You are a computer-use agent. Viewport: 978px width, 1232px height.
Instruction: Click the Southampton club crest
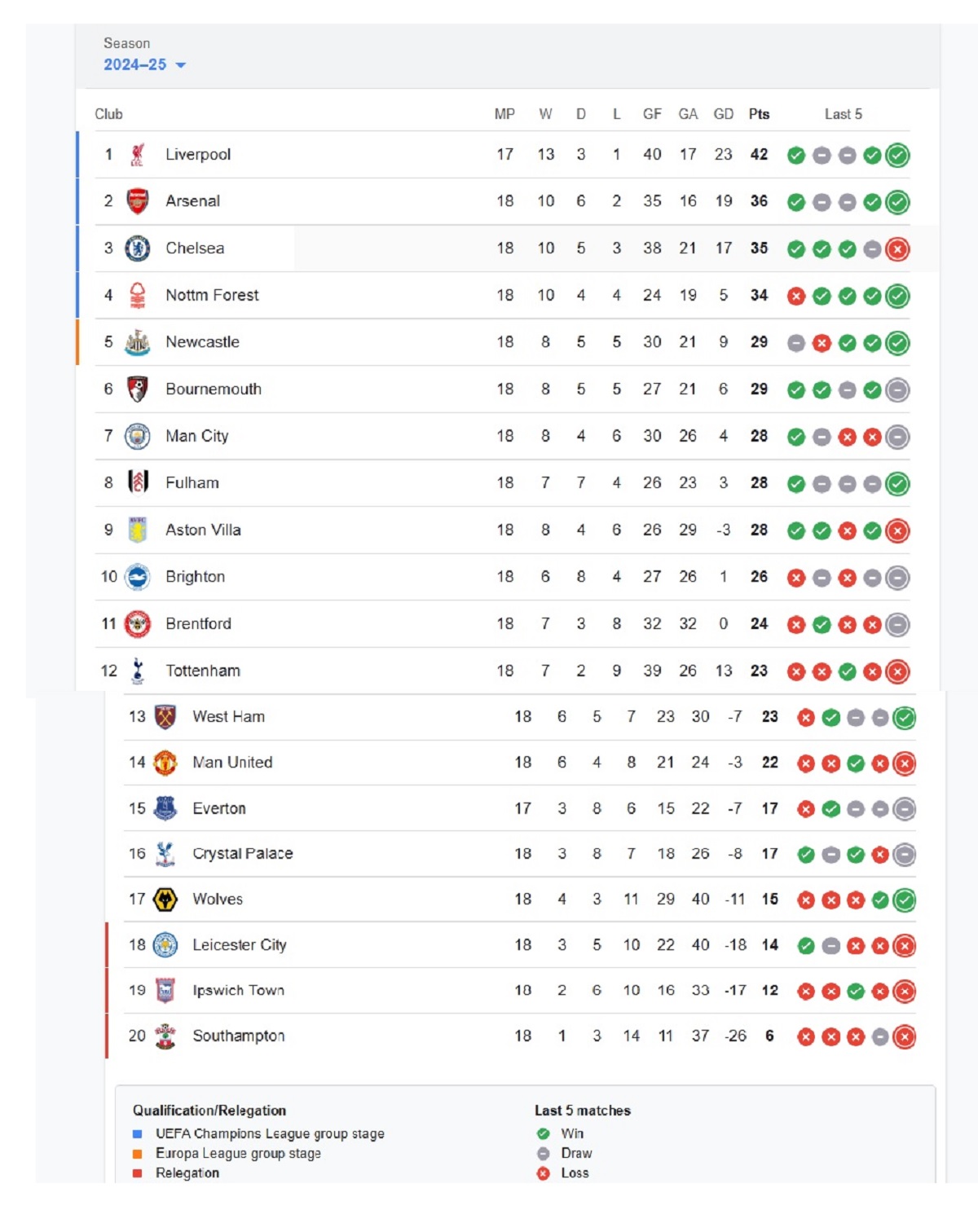(x=165, y=1036)
